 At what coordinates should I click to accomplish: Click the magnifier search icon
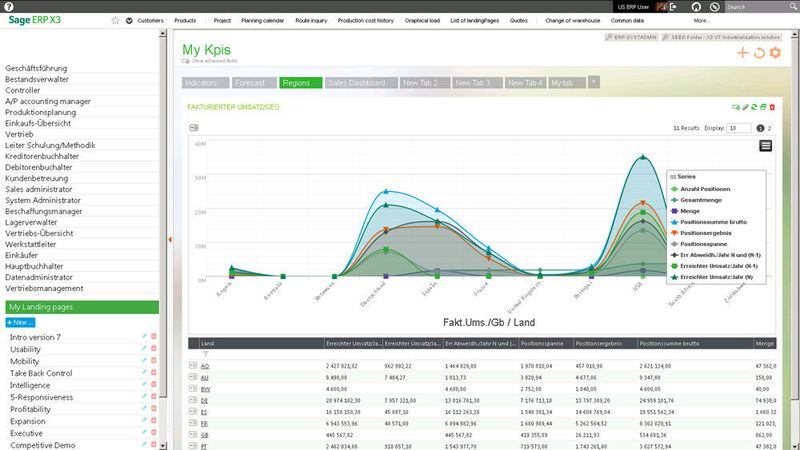[x=794, y=7]
